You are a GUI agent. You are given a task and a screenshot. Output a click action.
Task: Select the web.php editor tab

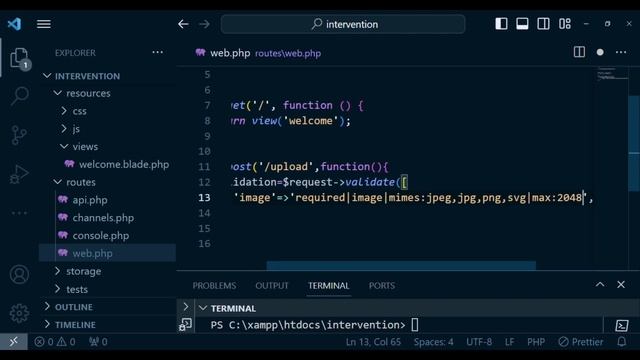click(x=258, y=53)
